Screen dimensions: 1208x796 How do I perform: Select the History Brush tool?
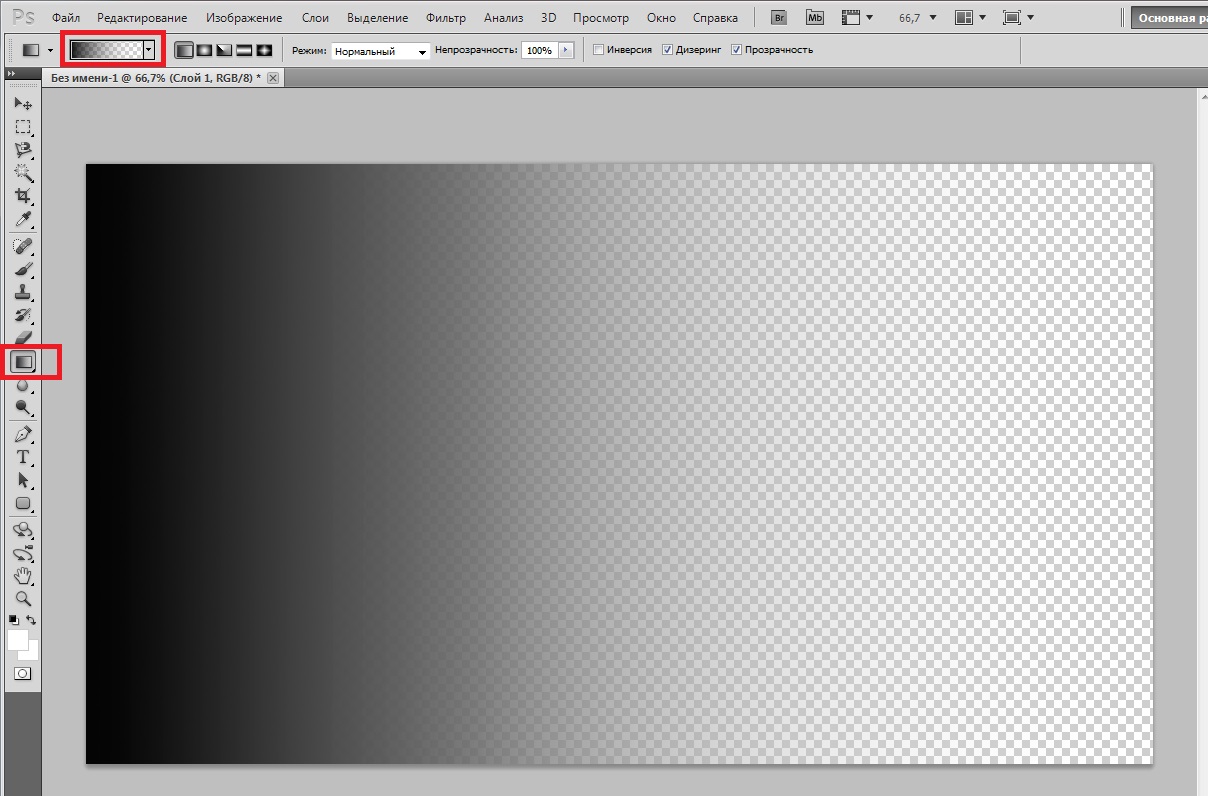point(22,315)
